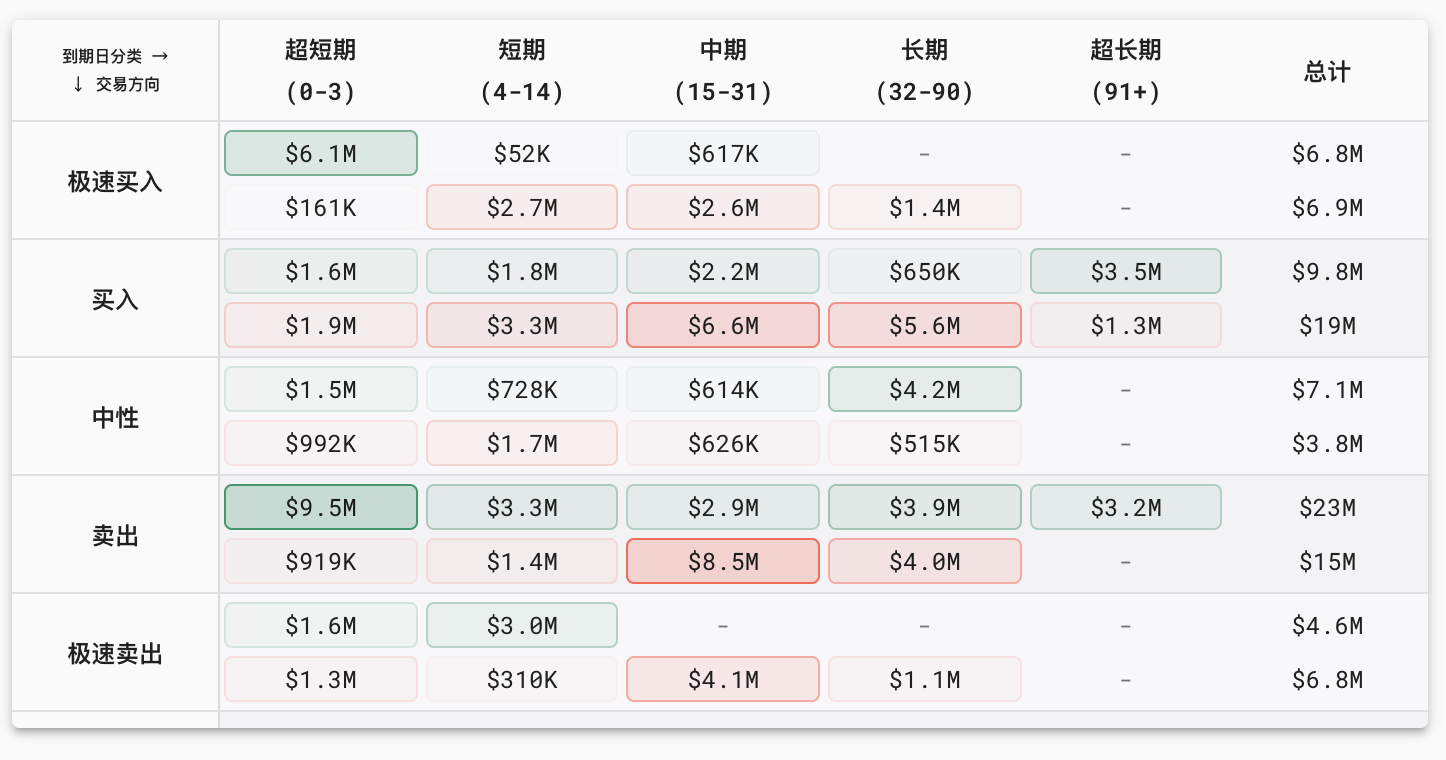This screenshot has height=760, width=1446.
Task: Click the $7.1M total value
Action: [1327, 389]
